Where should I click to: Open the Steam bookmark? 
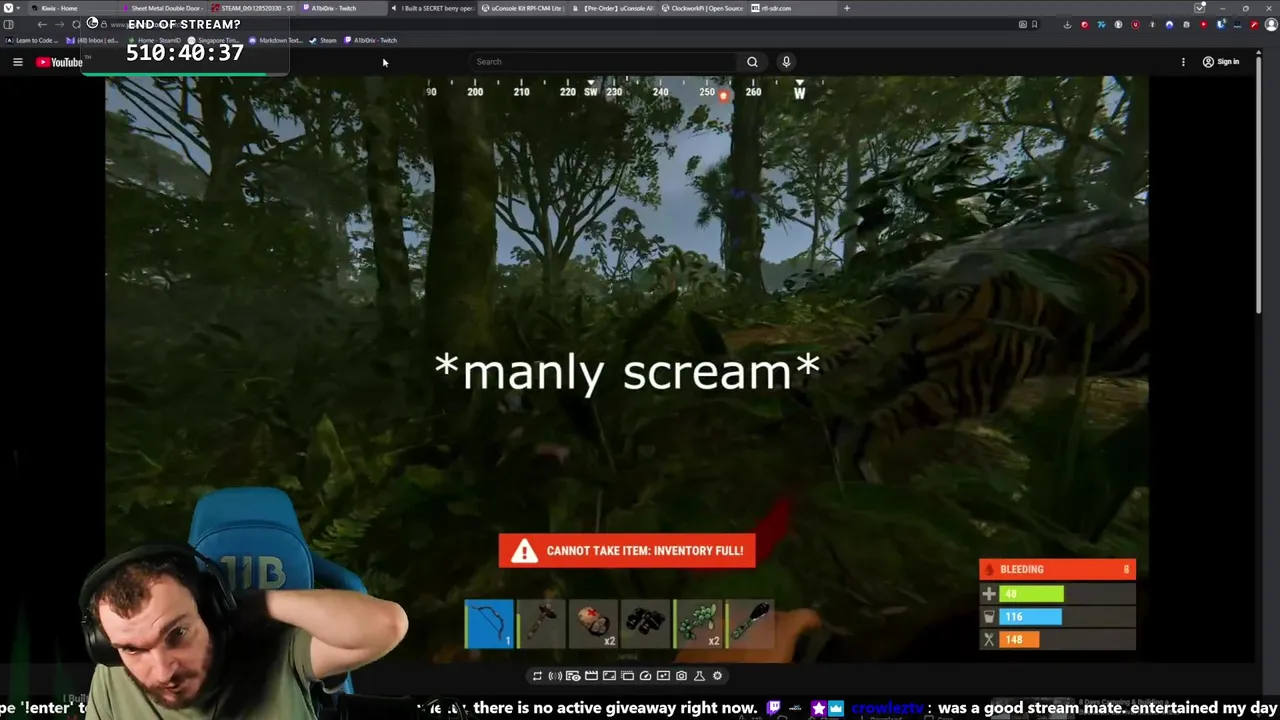click(324, 40)
